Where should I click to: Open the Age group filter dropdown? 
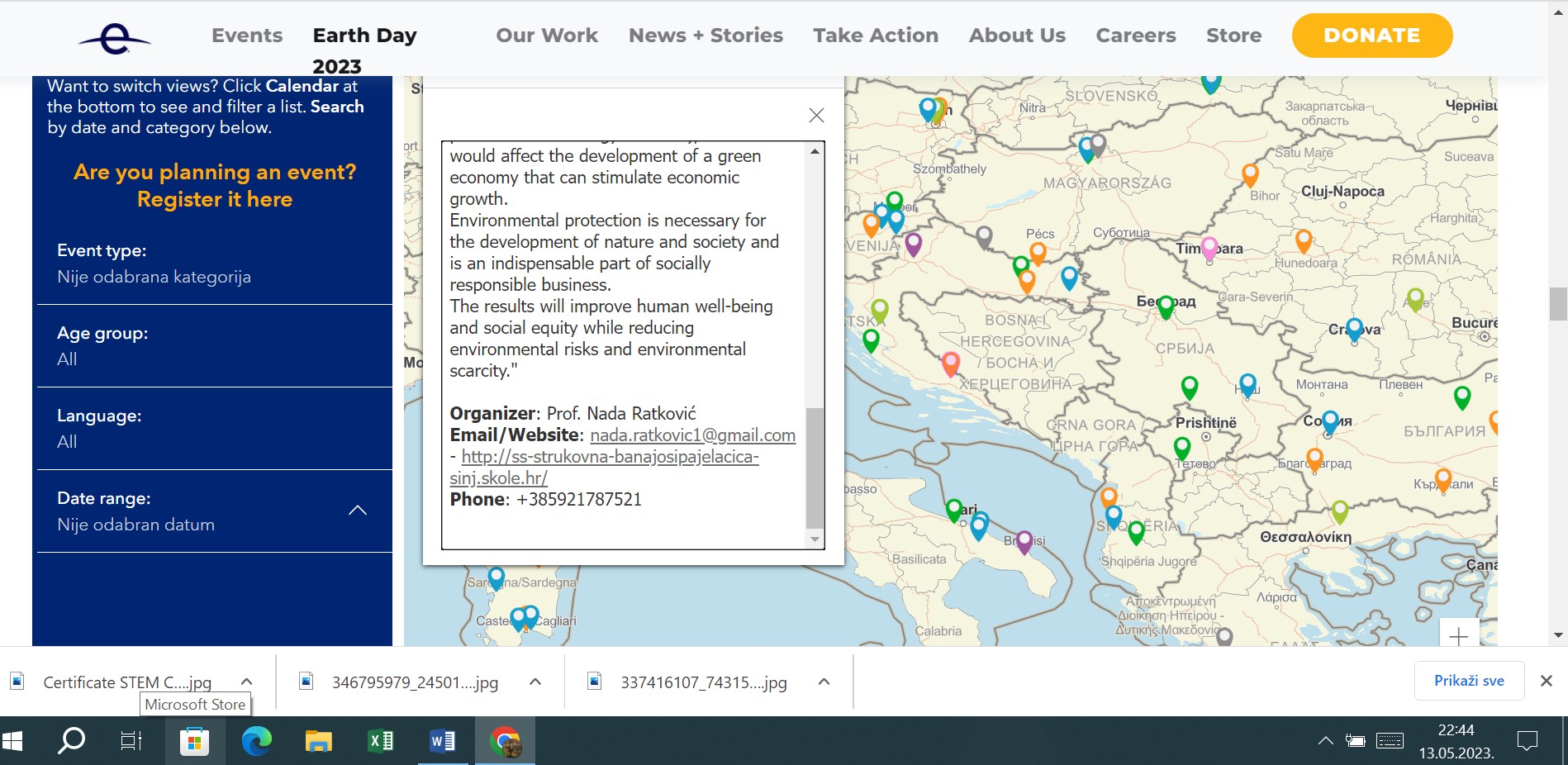point(215,346)
